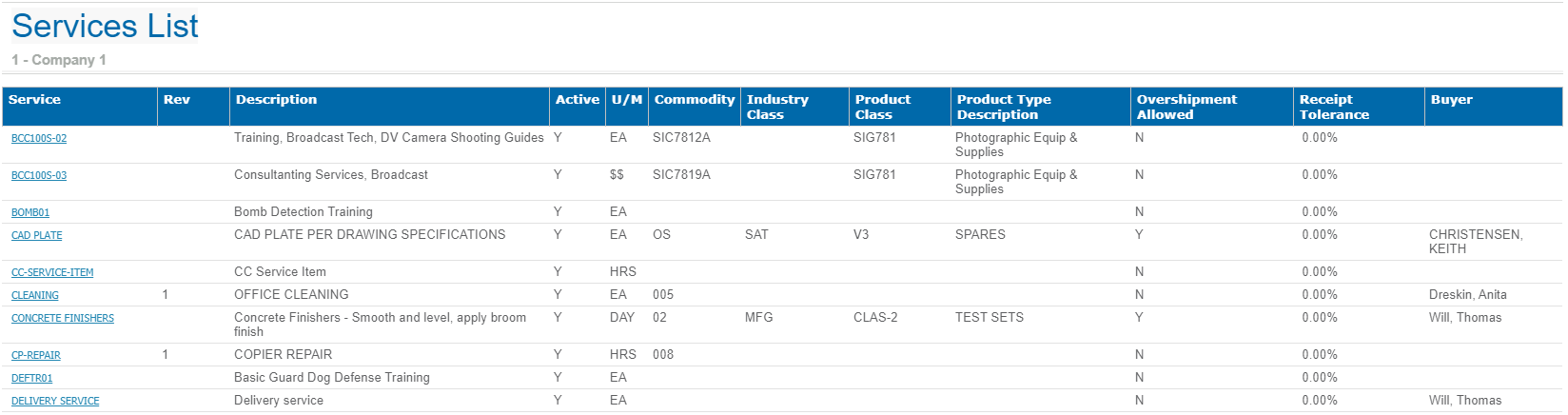The width and height of the screenshot is (1568, 415).
Task: Click the CONCRETE FINISHERS link
Action: pyautogui.click(x=63, y=319)
